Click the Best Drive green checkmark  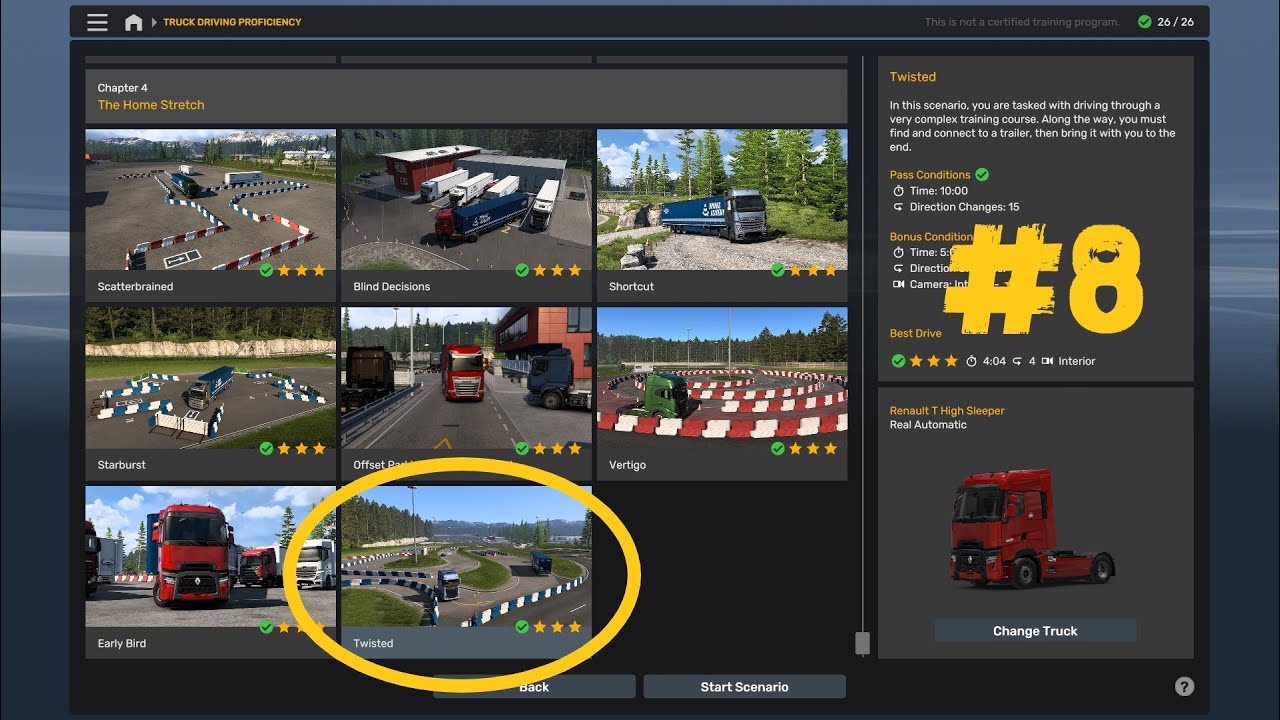(x=898, y=361)
